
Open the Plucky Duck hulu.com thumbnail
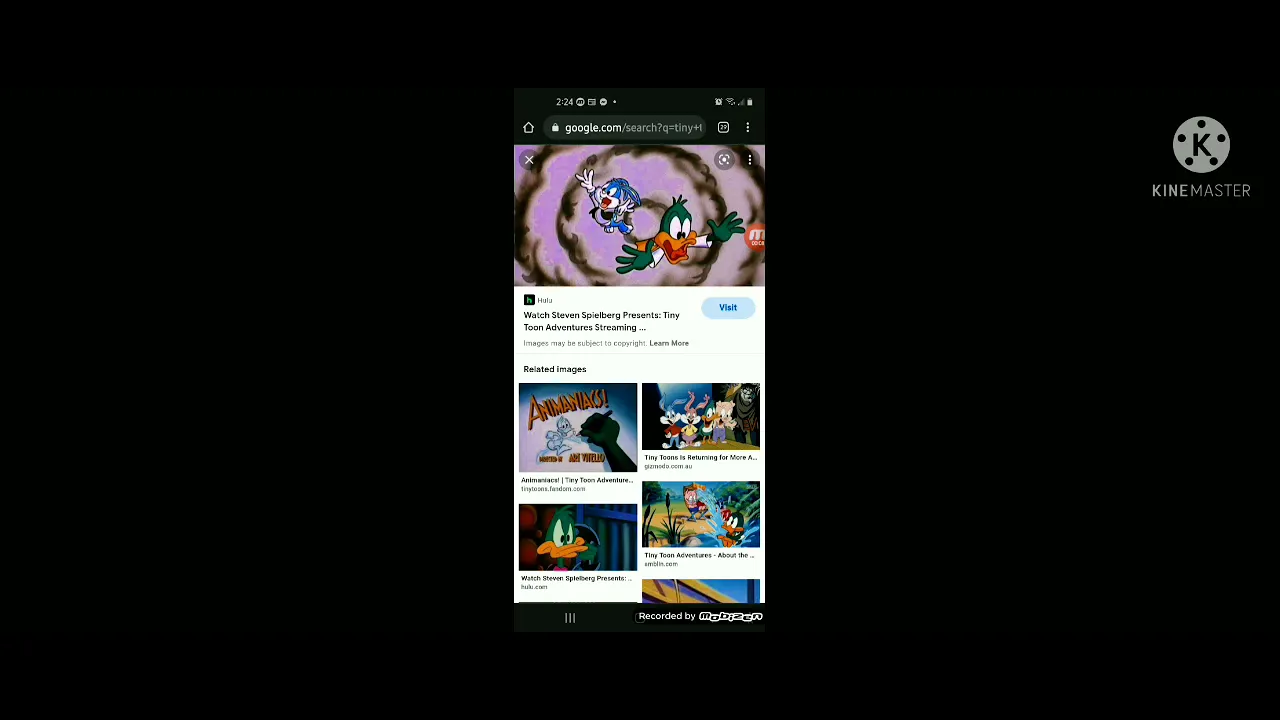tap(578, 538)
